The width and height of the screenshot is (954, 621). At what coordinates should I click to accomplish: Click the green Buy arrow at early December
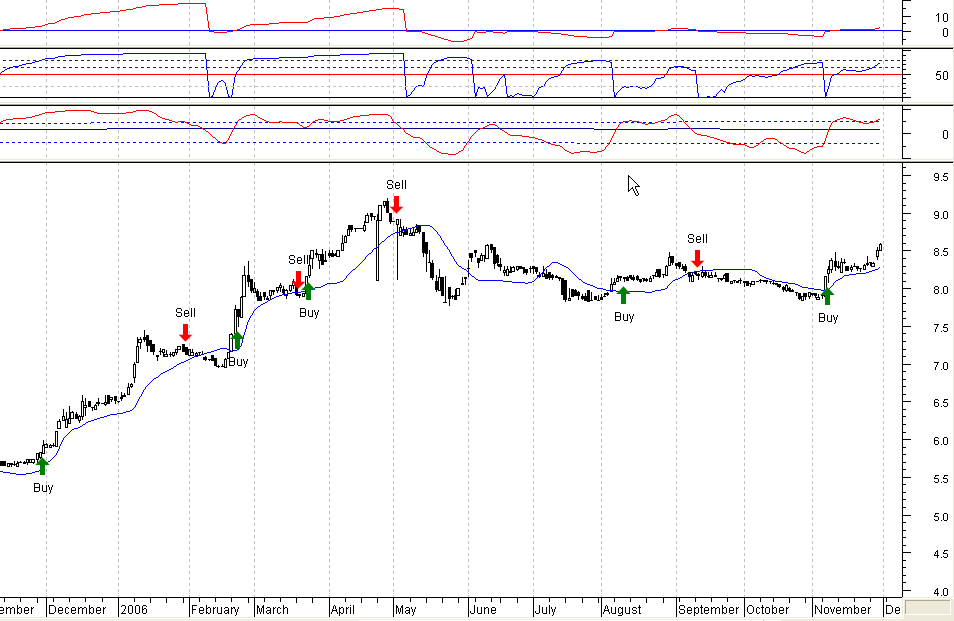tap(43, 467)
